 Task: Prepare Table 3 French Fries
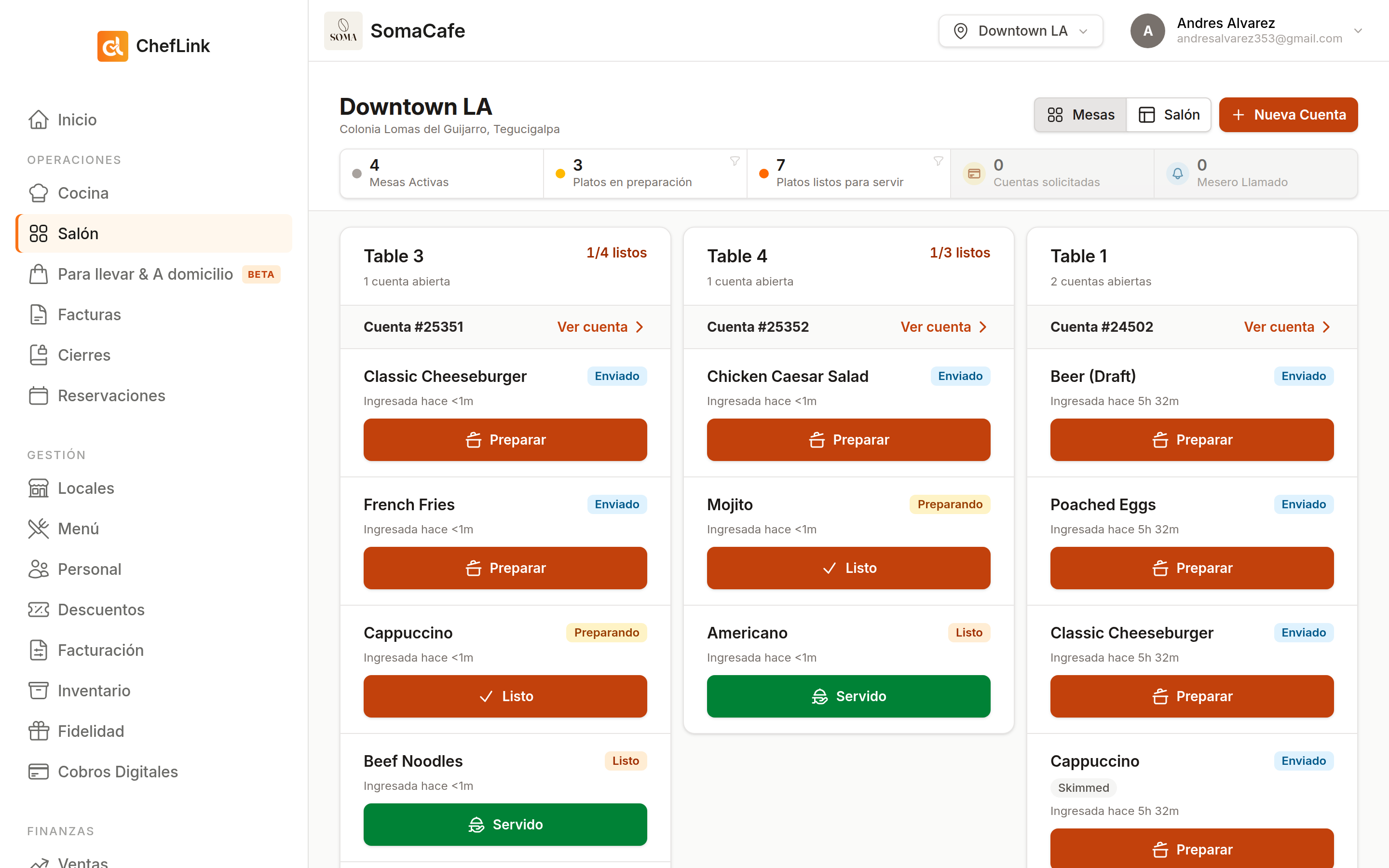(x=505, y=568)
